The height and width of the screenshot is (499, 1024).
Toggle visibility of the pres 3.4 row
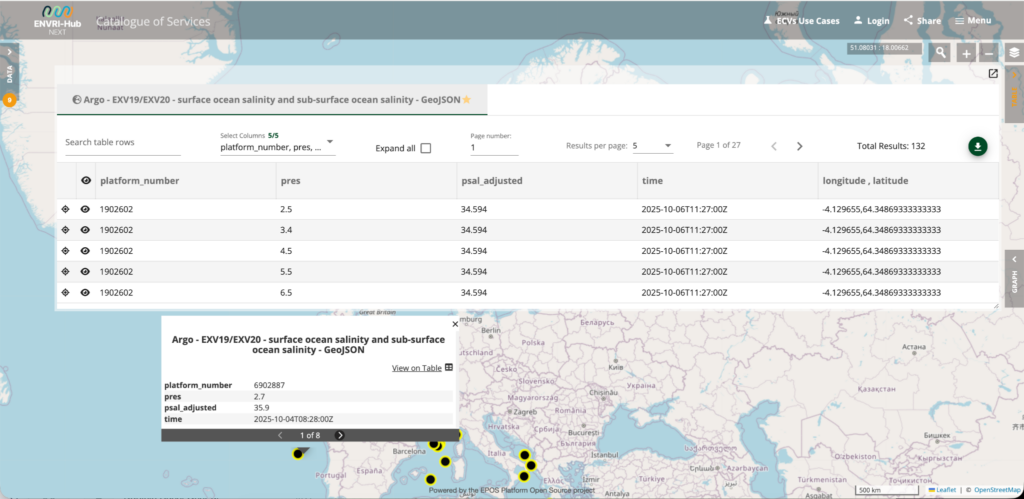[85, 230]
